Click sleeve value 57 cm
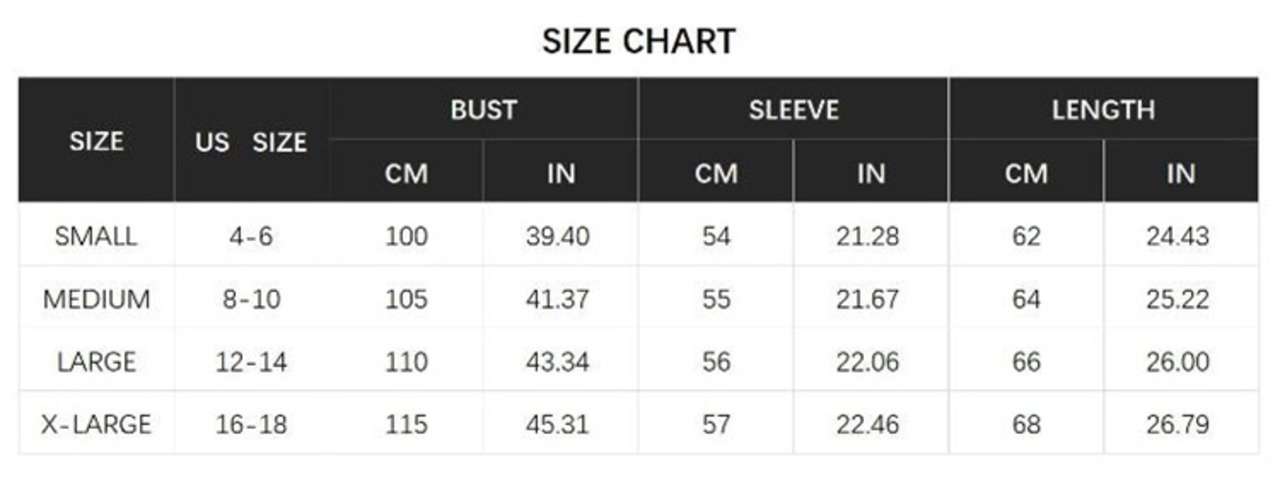The height and width of the screenshot is (478, 1280). pos(716,424)
